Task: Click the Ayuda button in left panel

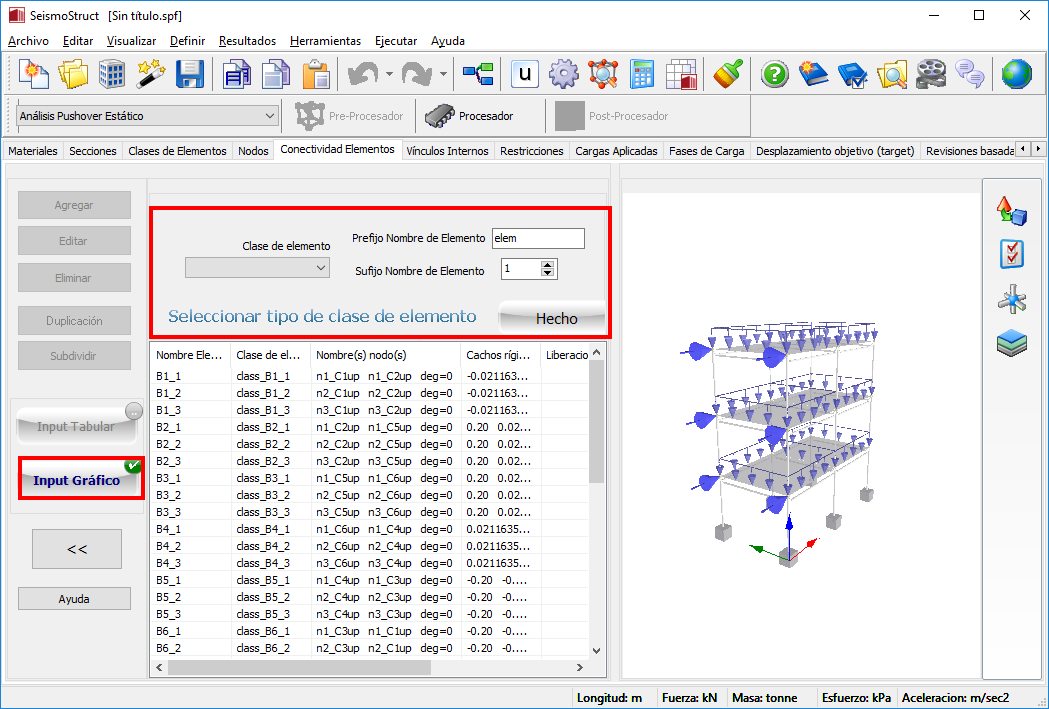Action: click(74, 599)
